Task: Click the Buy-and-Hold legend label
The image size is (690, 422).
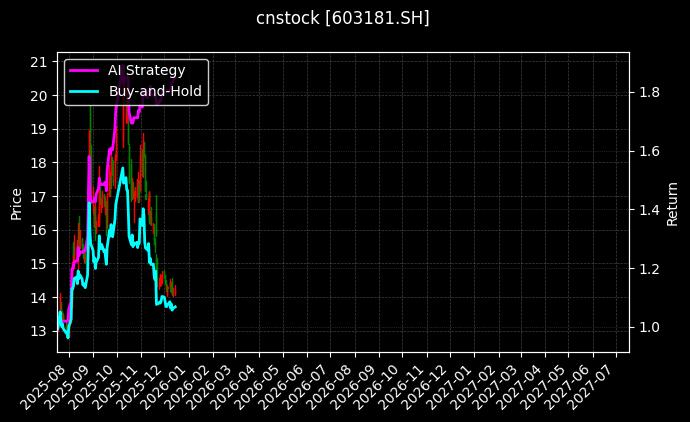Action: click(155, 91)
